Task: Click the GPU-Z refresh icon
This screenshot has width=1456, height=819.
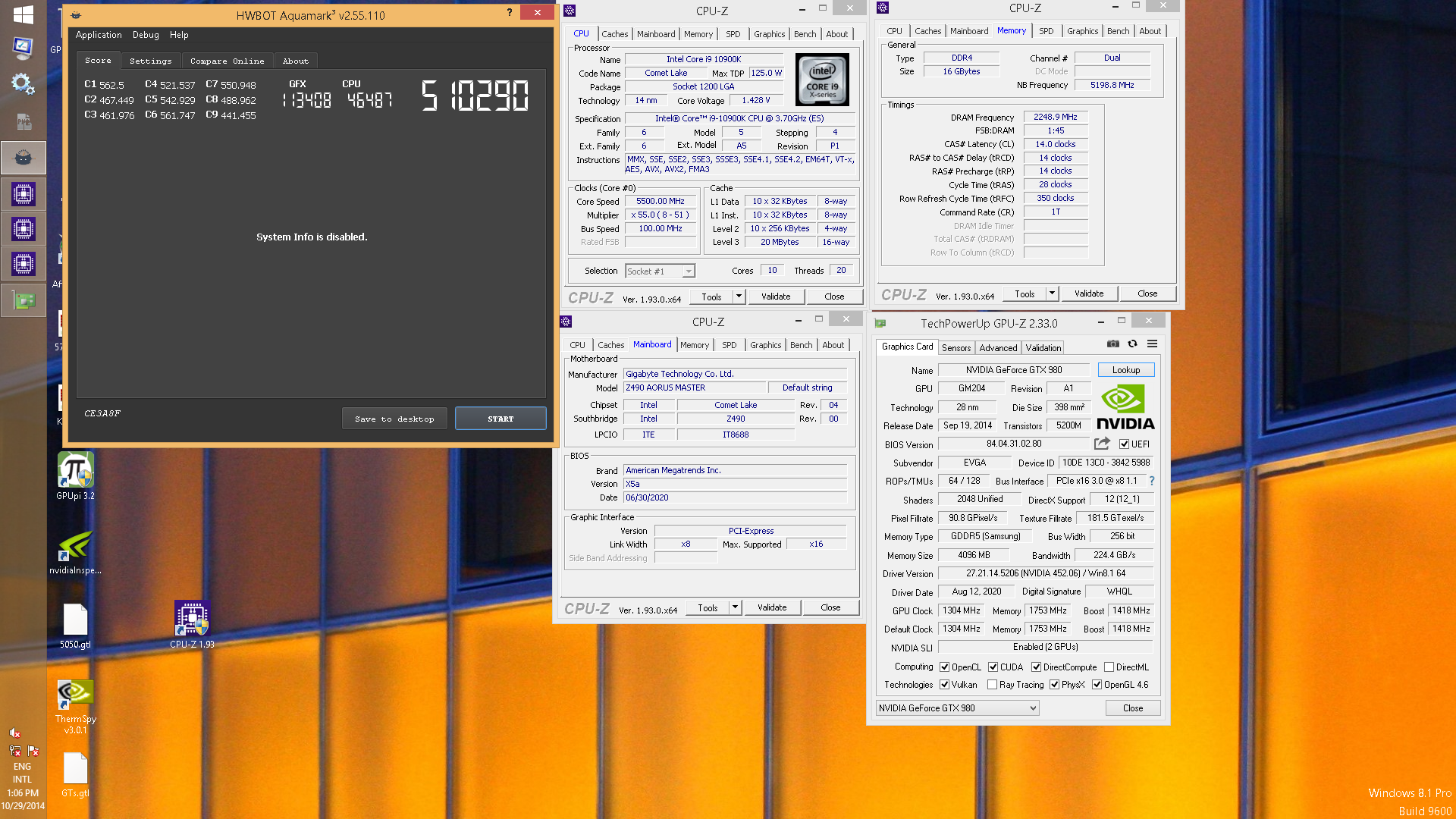Action: coord(1132,344)
